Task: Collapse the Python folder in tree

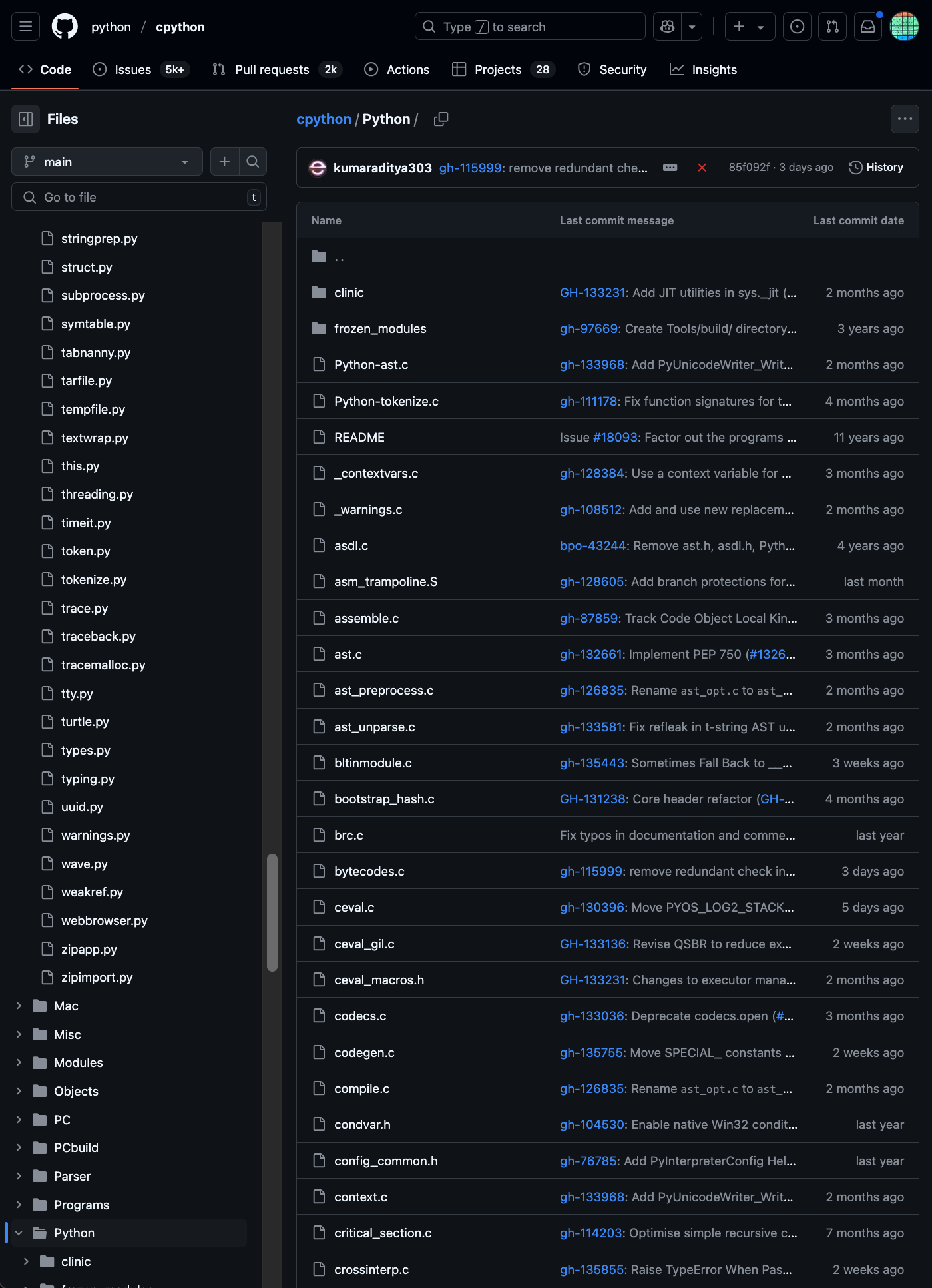Action: pyautogui.click(x=19, y=1233)
